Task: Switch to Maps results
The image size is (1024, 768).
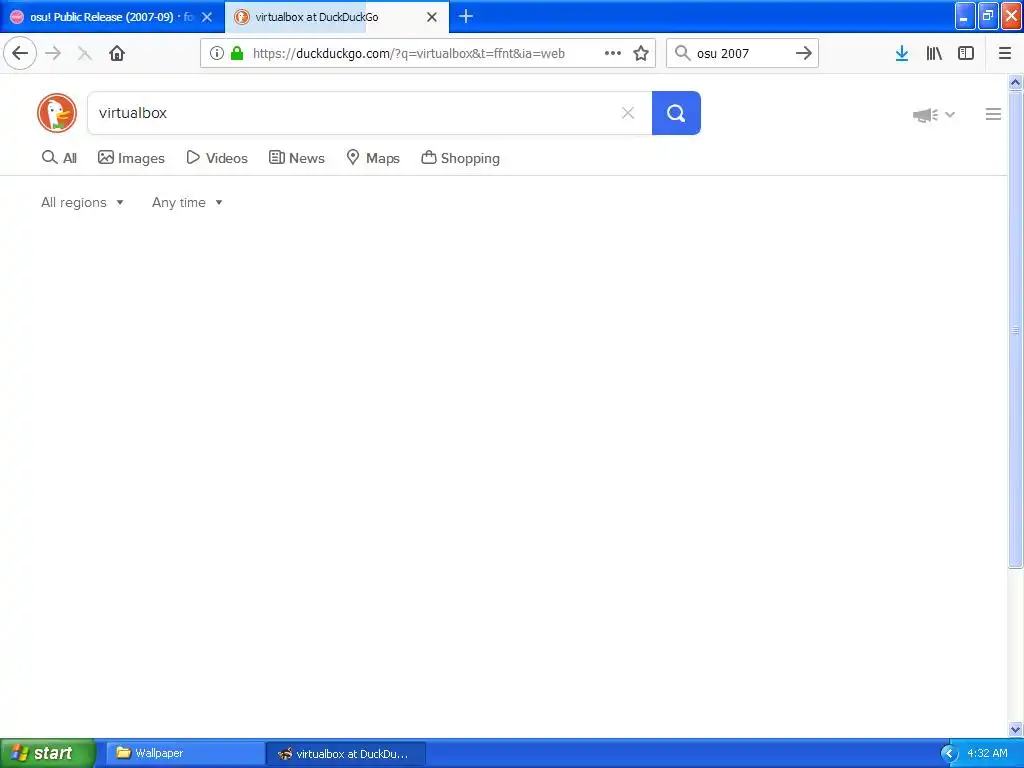Action: tap(373, 157)
